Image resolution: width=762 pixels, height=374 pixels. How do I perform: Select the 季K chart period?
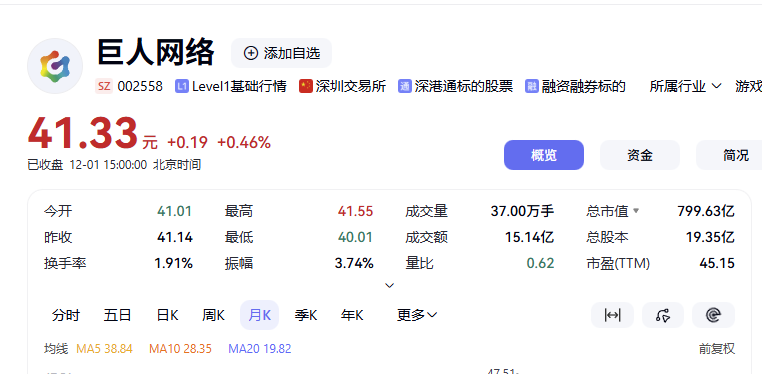point(306,315)
